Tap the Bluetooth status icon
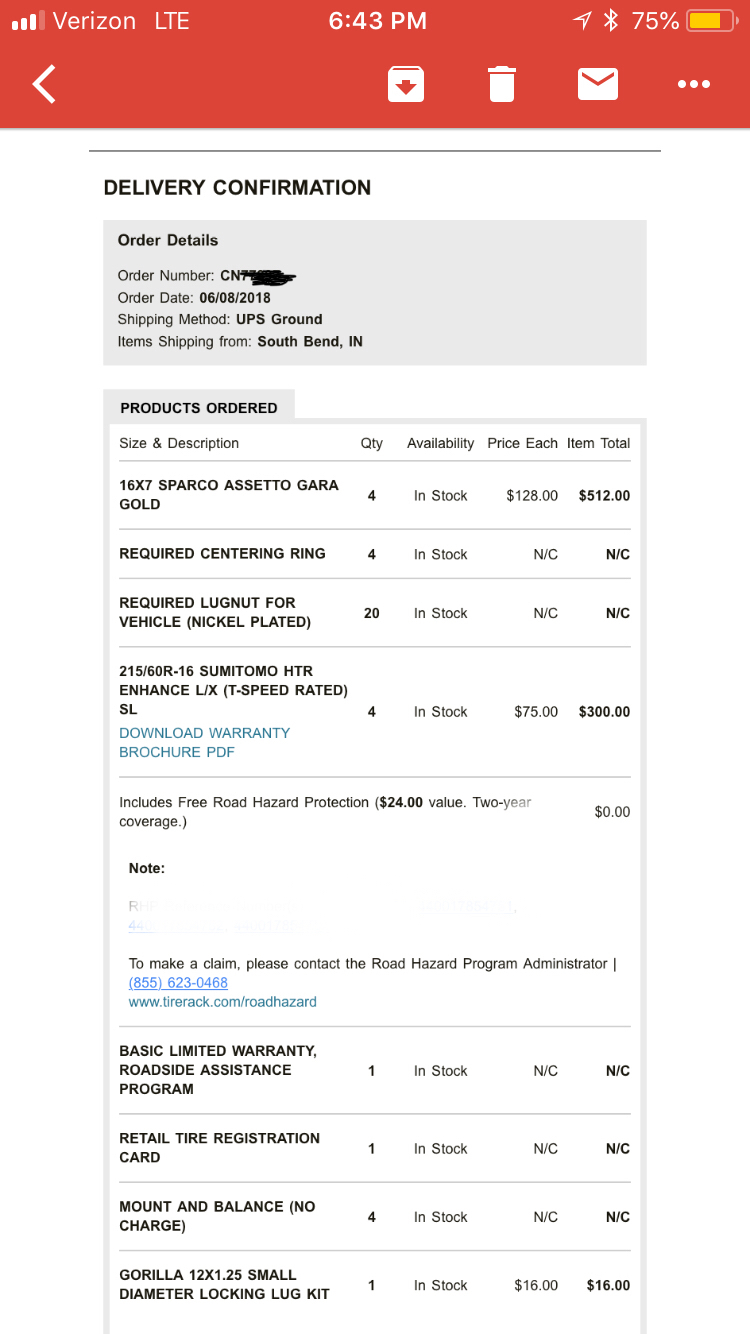750x1334 pixels. 611,21
